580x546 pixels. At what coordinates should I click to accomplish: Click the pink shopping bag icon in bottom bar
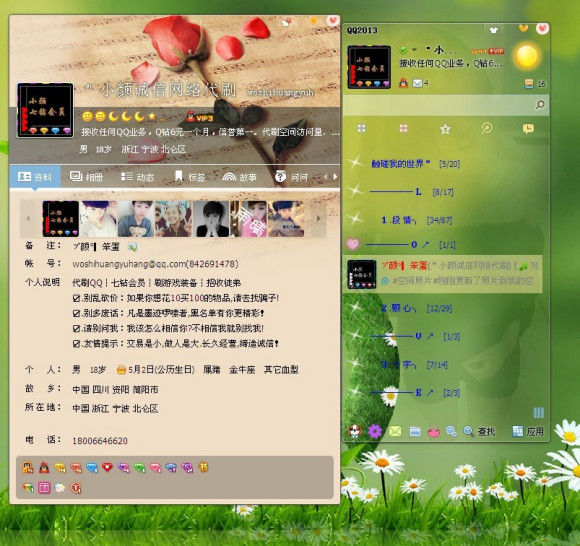click(434, 432)
